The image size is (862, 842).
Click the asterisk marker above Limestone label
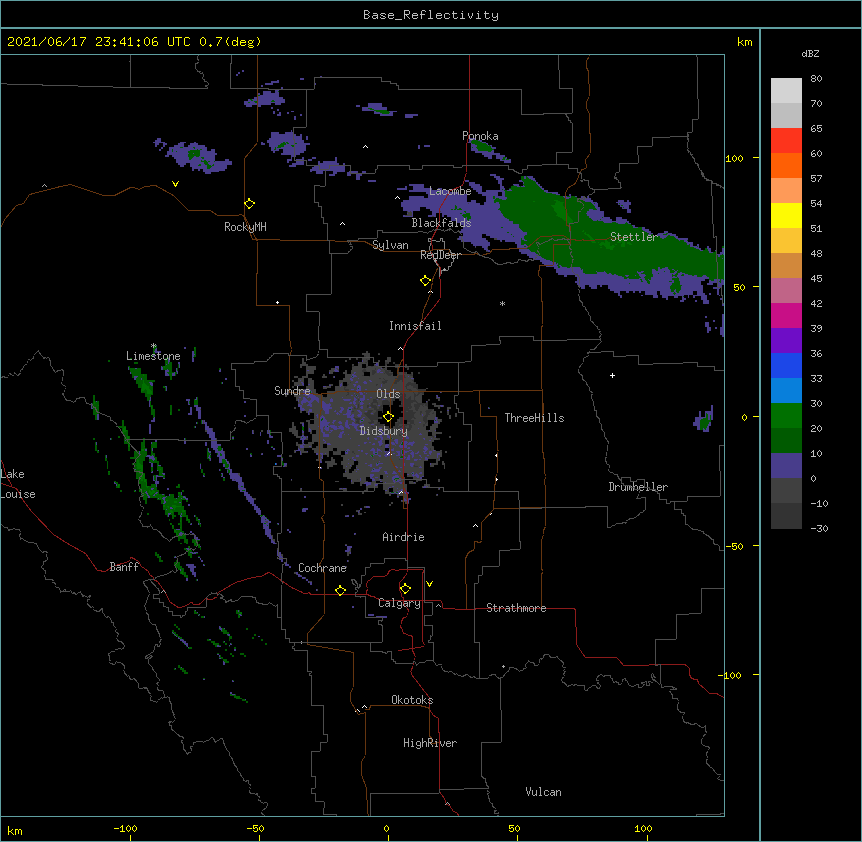click(x=154, y=346)
